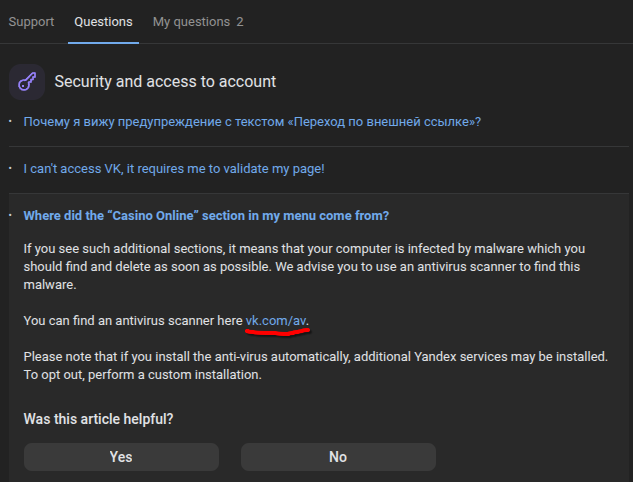Click the 'Was this article helpful?' label
This screenshot has height=482, width=633.
click(x=98, y=419)
